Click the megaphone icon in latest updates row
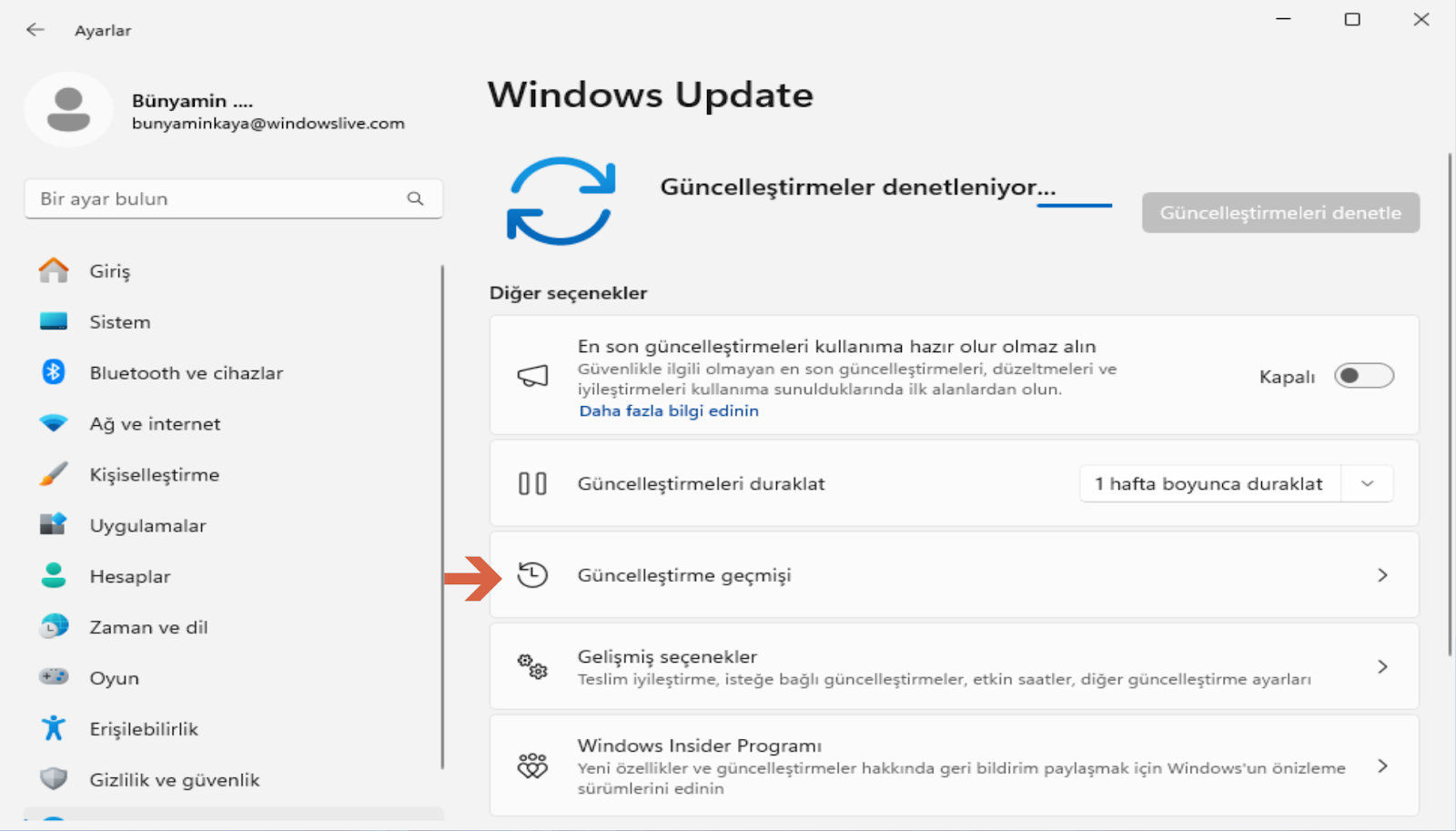 coord(532,375)
